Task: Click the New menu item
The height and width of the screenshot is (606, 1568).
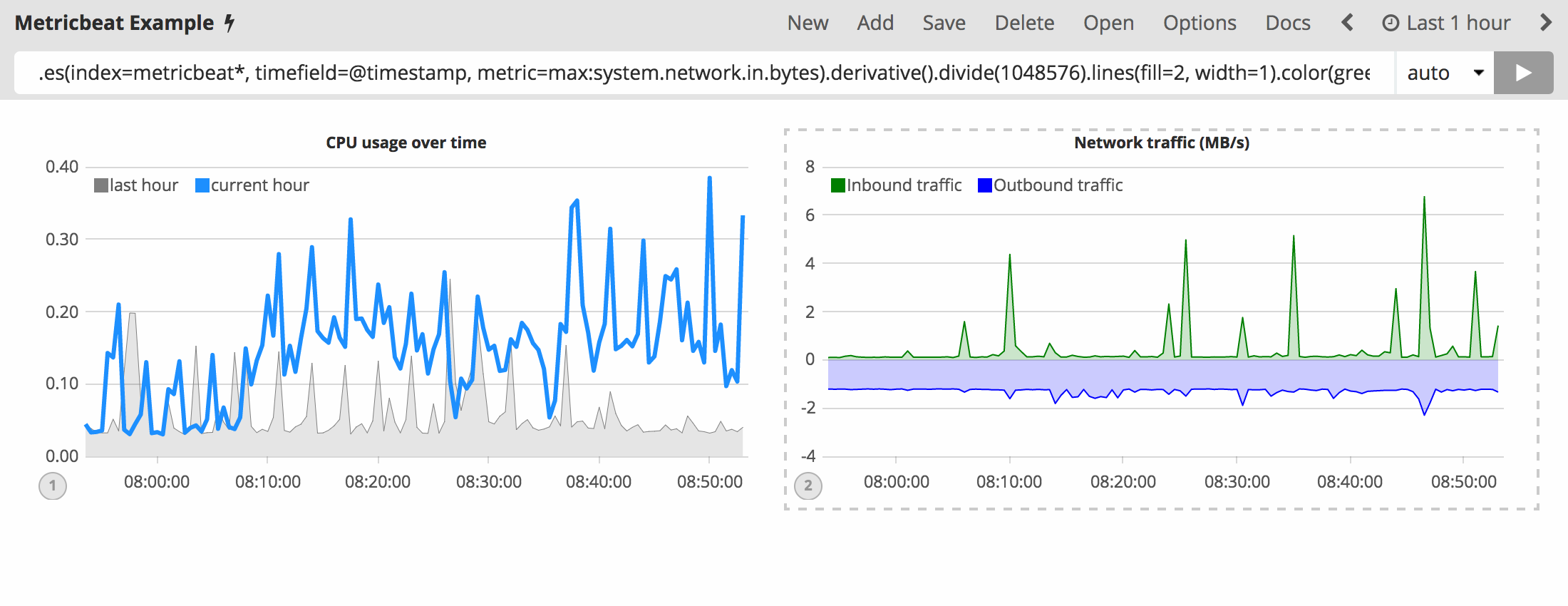Action: pyautogui.click(x=808, y=23)
